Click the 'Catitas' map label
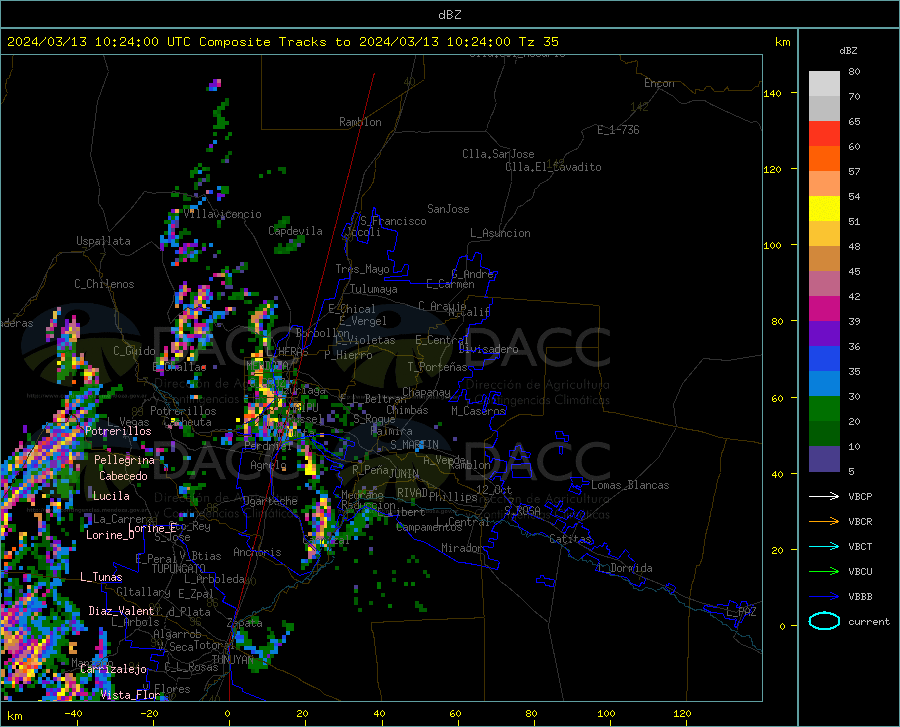900x727 pixels. pyautogui.click(x=571, y=539)
